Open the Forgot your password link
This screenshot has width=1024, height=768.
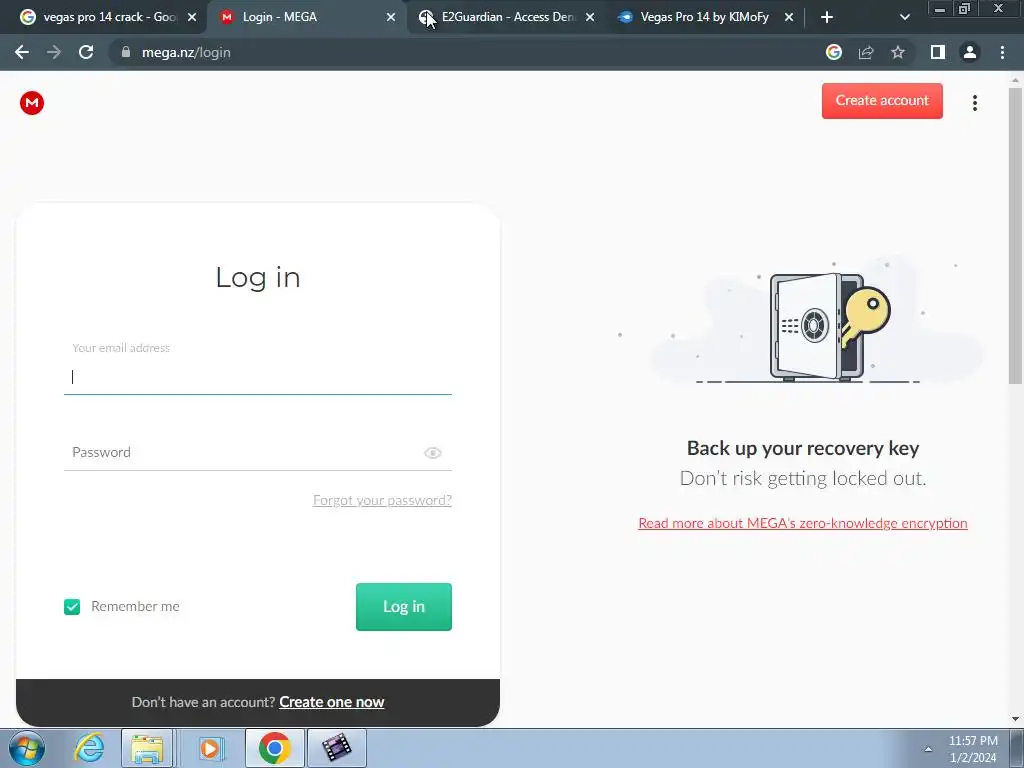pyautogui.click(x=382, y=500)
